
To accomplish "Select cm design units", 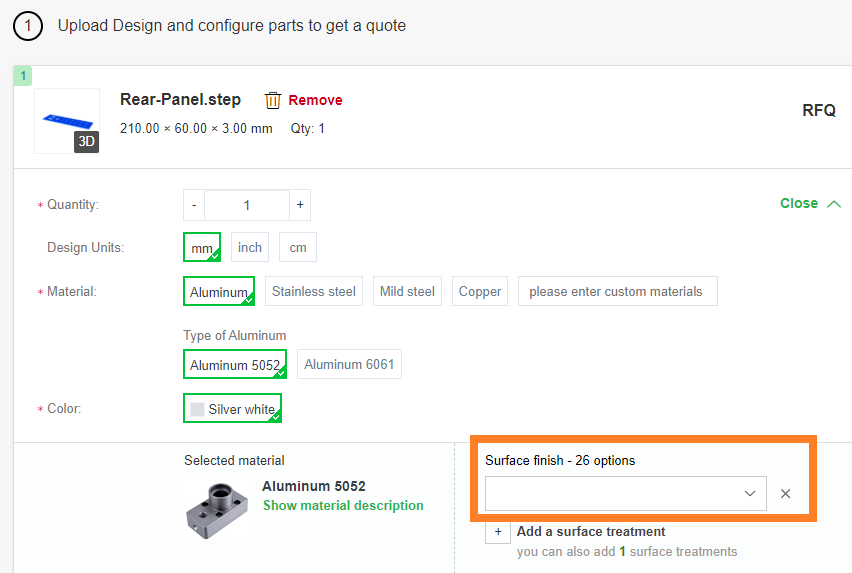I will point(298,247).
